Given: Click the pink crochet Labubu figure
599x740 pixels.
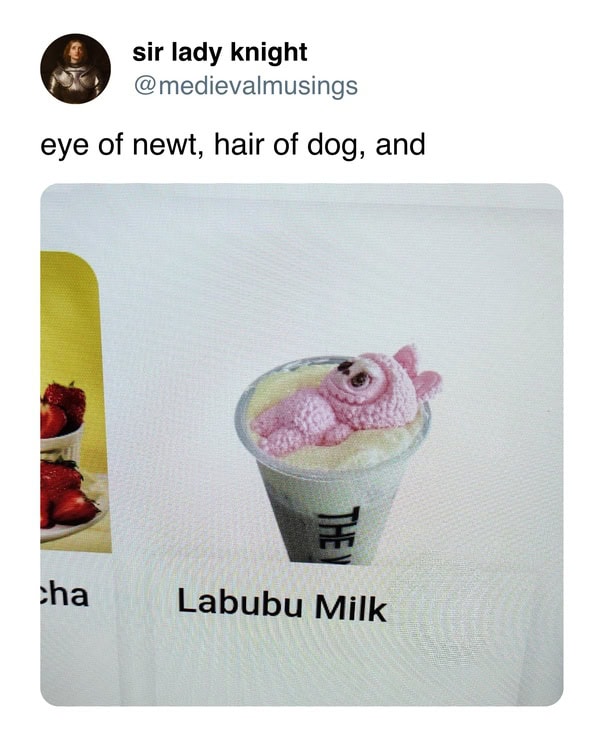Looking at the screenshot, I should click(346, 400).
